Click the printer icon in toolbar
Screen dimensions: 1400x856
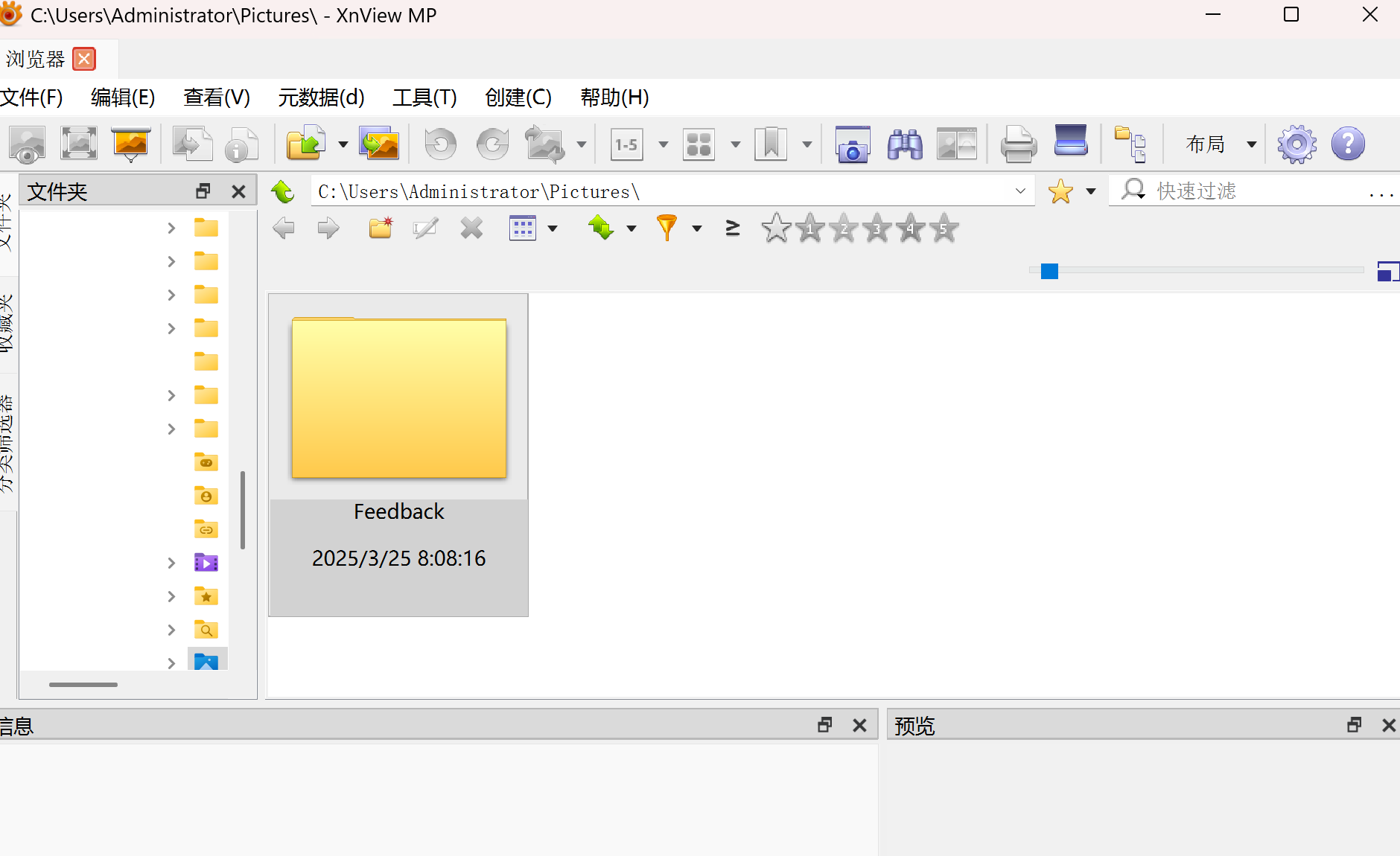coord(1018,144)
